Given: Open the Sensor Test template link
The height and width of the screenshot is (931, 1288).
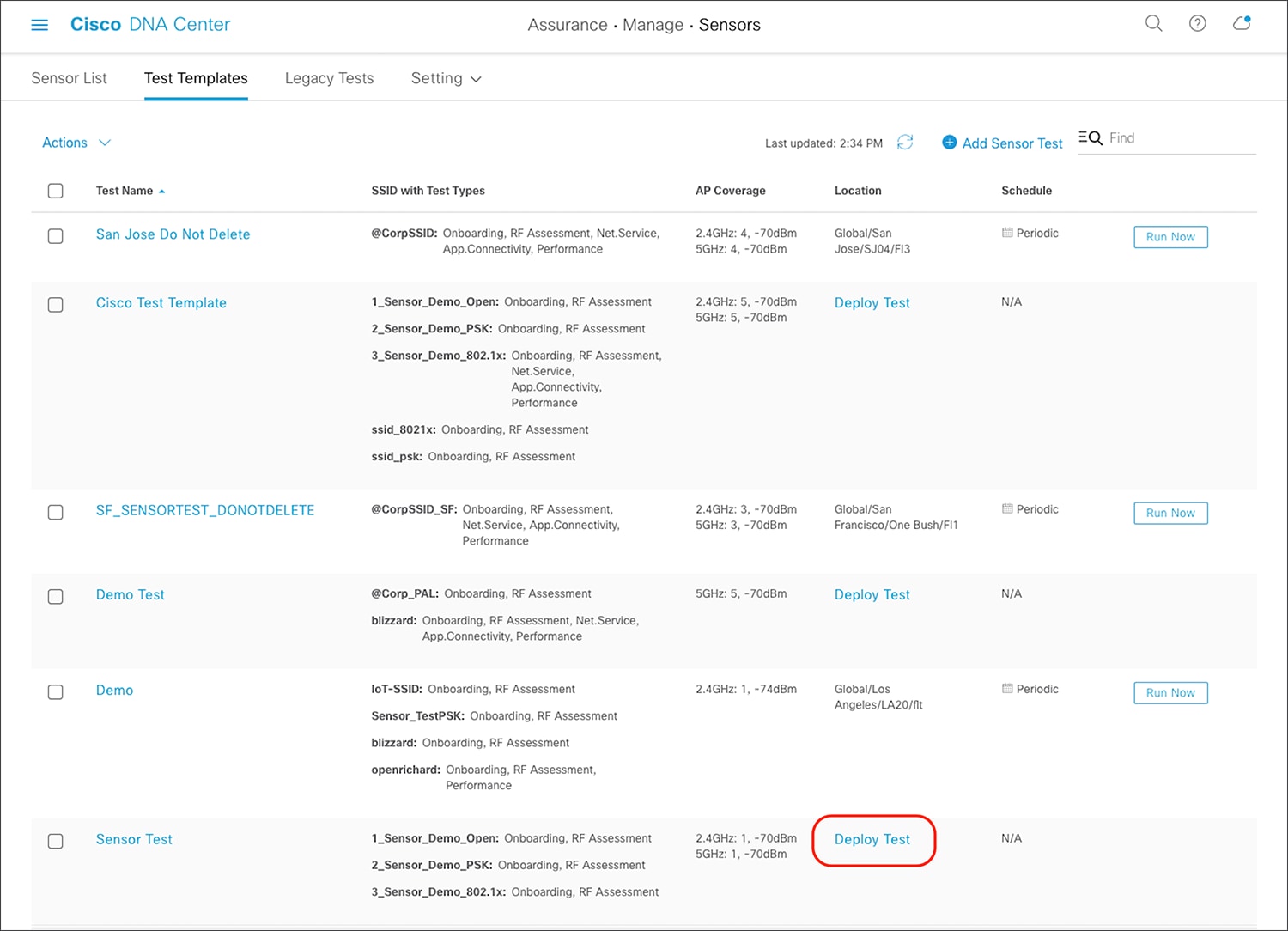Looking at the screenshot, I should pos(134,840).
